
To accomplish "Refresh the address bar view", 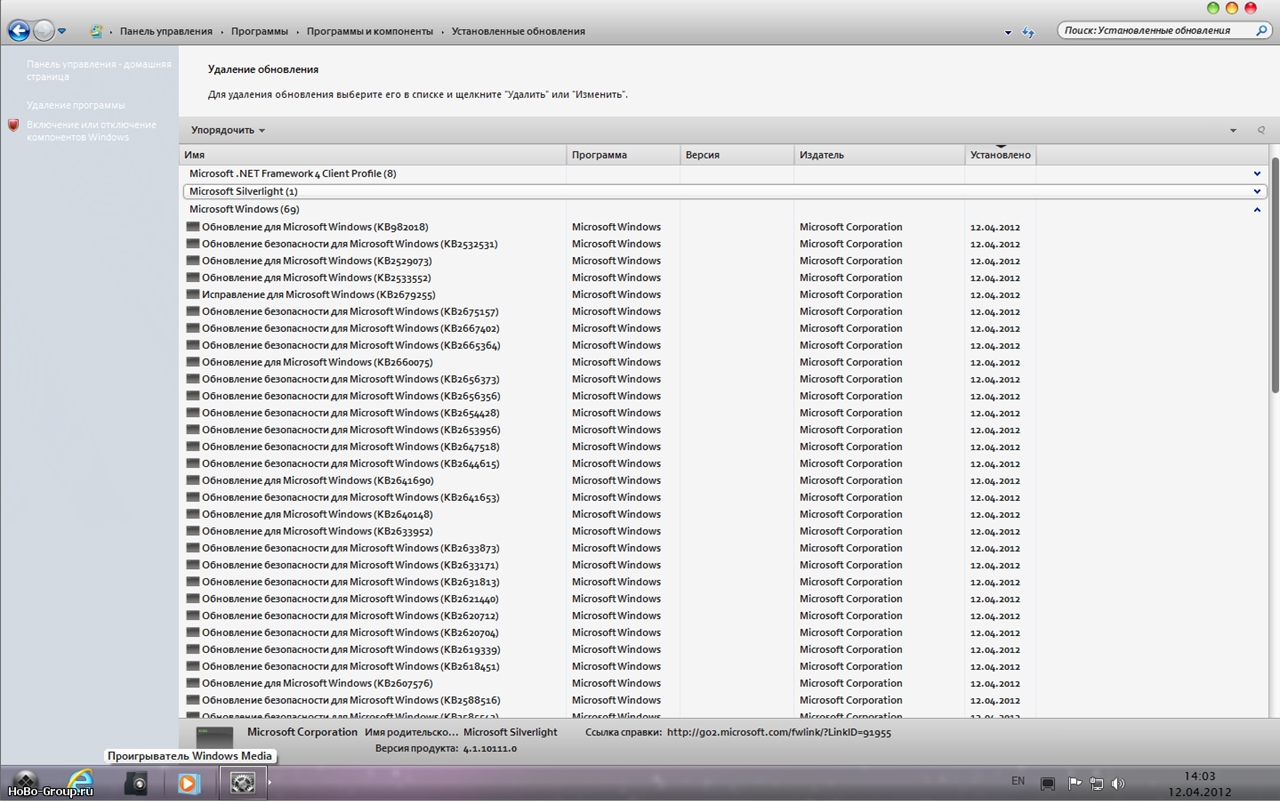I will 1028,32.
